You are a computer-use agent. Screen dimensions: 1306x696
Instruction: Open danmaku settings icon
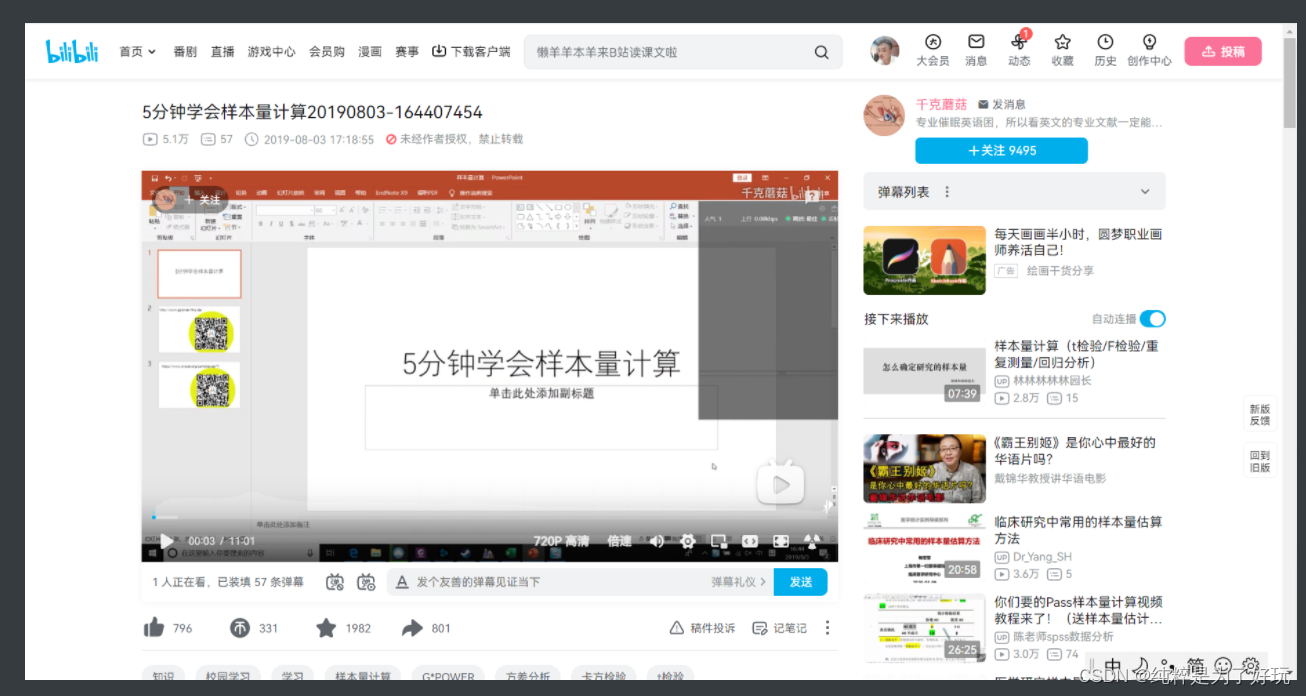tap(366, 582)
